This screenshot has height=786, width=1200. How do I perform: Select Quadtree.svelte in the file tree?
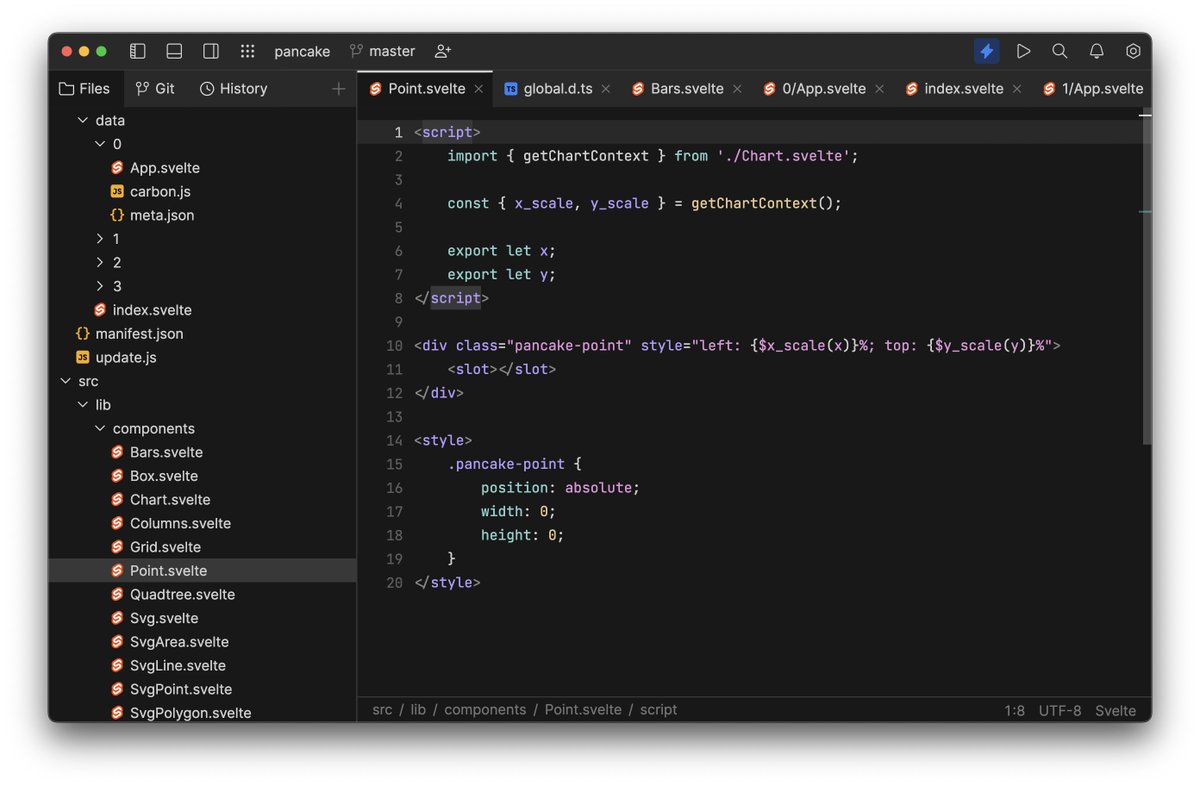click(183, 594)
